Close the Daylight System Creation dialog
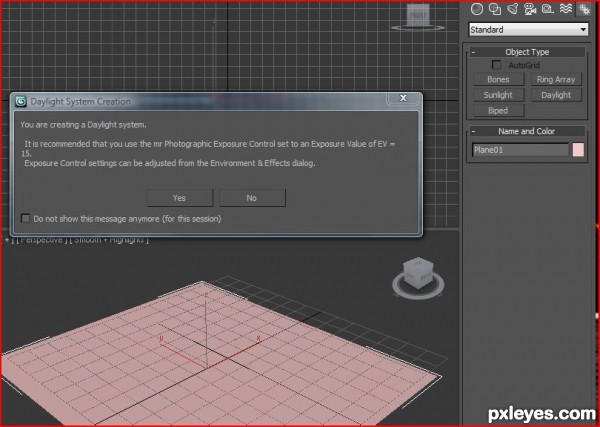The height and width of the screenshot is (427, 600). pos(403,98)
